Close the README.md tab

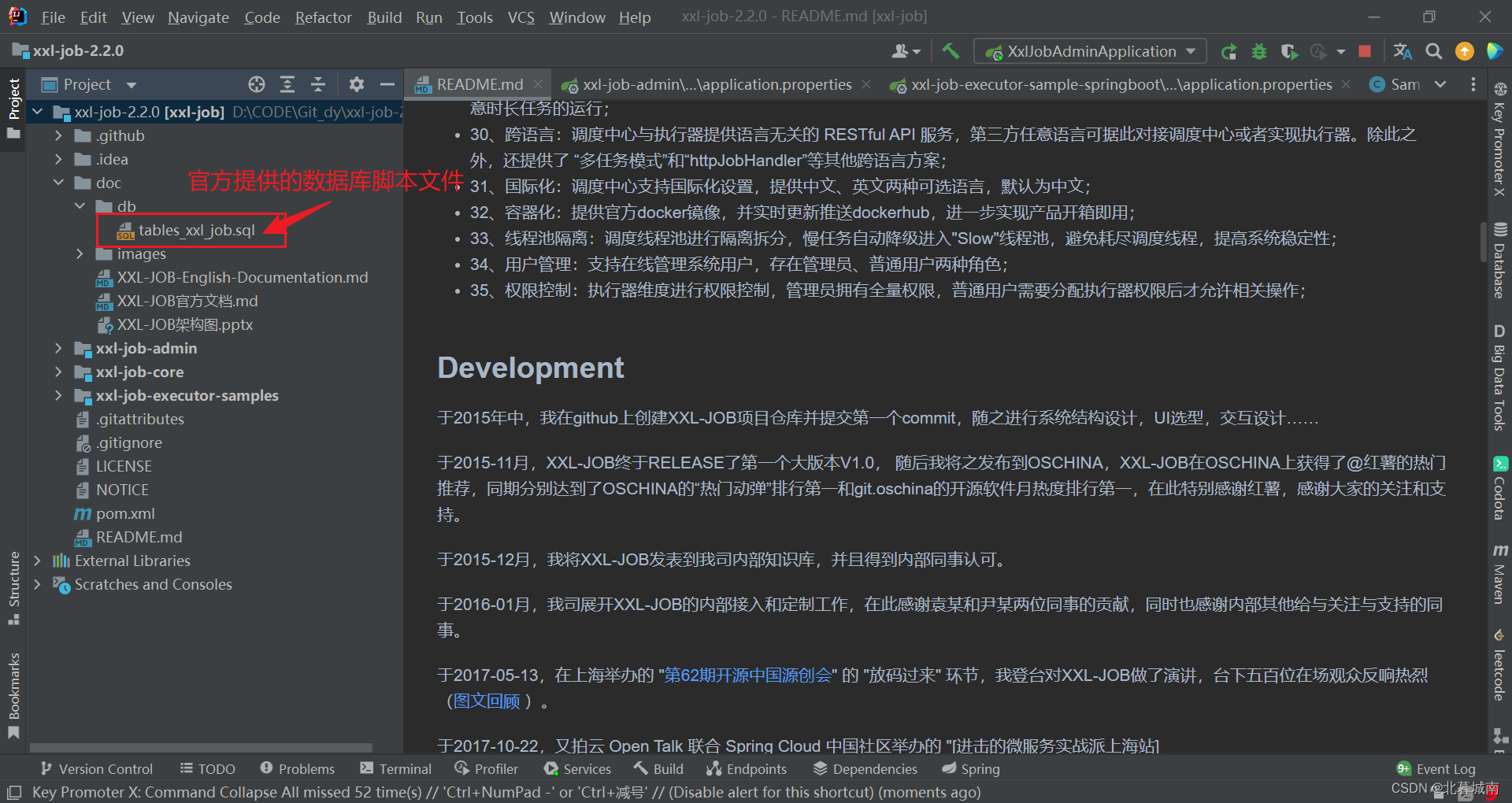point(538,84)
